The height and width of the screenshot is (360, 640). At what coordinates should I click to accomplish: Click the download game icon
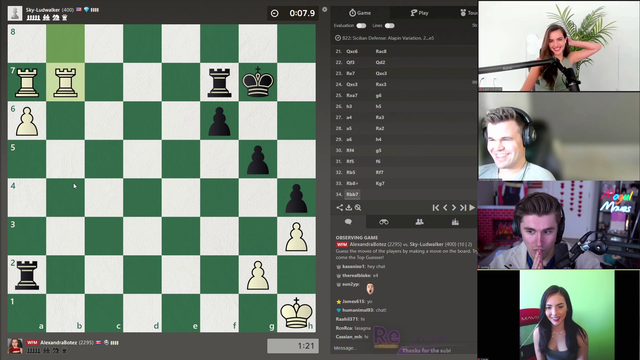pyautogui.click(x=349, y=207)
